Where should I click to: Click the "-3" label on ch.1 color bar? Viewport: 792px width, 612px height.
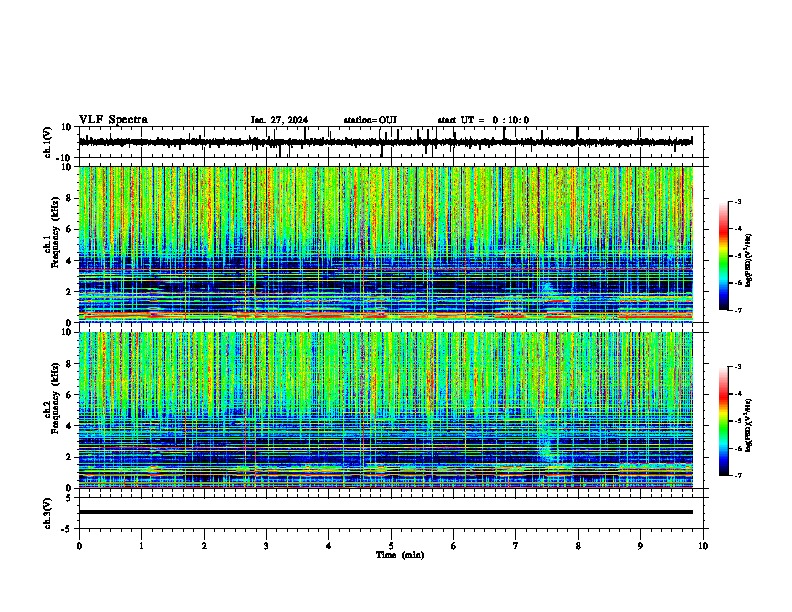[x=738, y=202]
